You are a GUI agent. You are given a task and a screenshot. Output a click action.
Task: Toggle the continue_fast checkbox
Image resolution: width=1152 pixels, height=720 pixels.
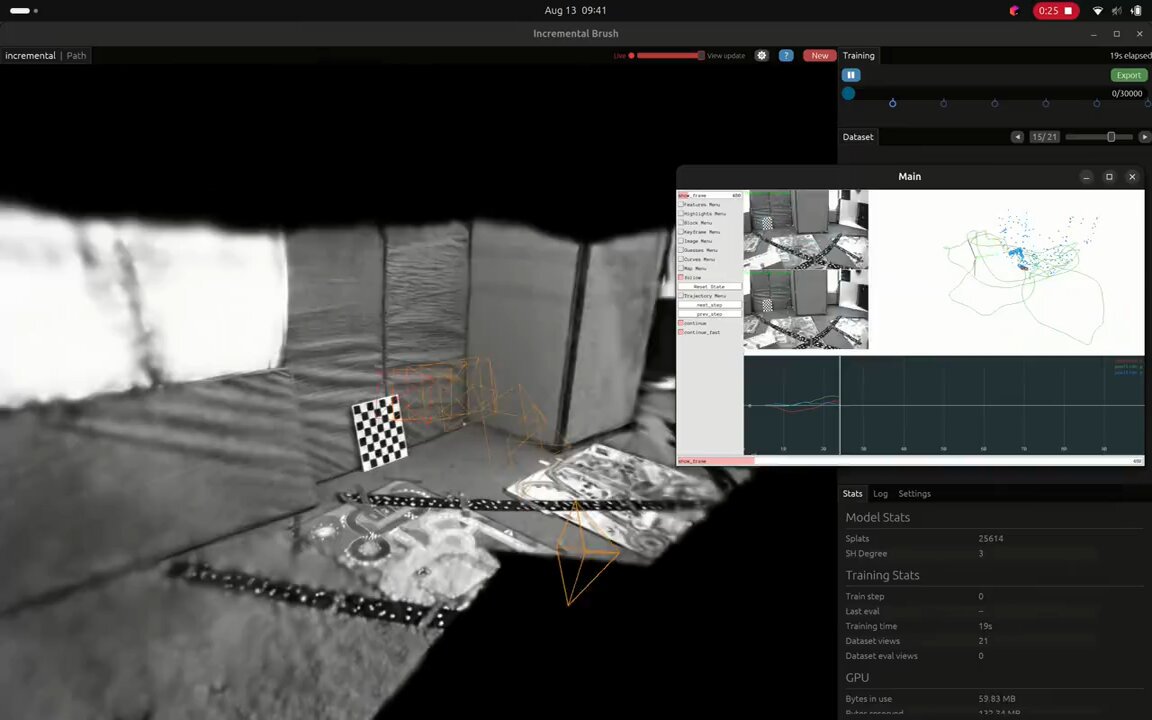681,332
